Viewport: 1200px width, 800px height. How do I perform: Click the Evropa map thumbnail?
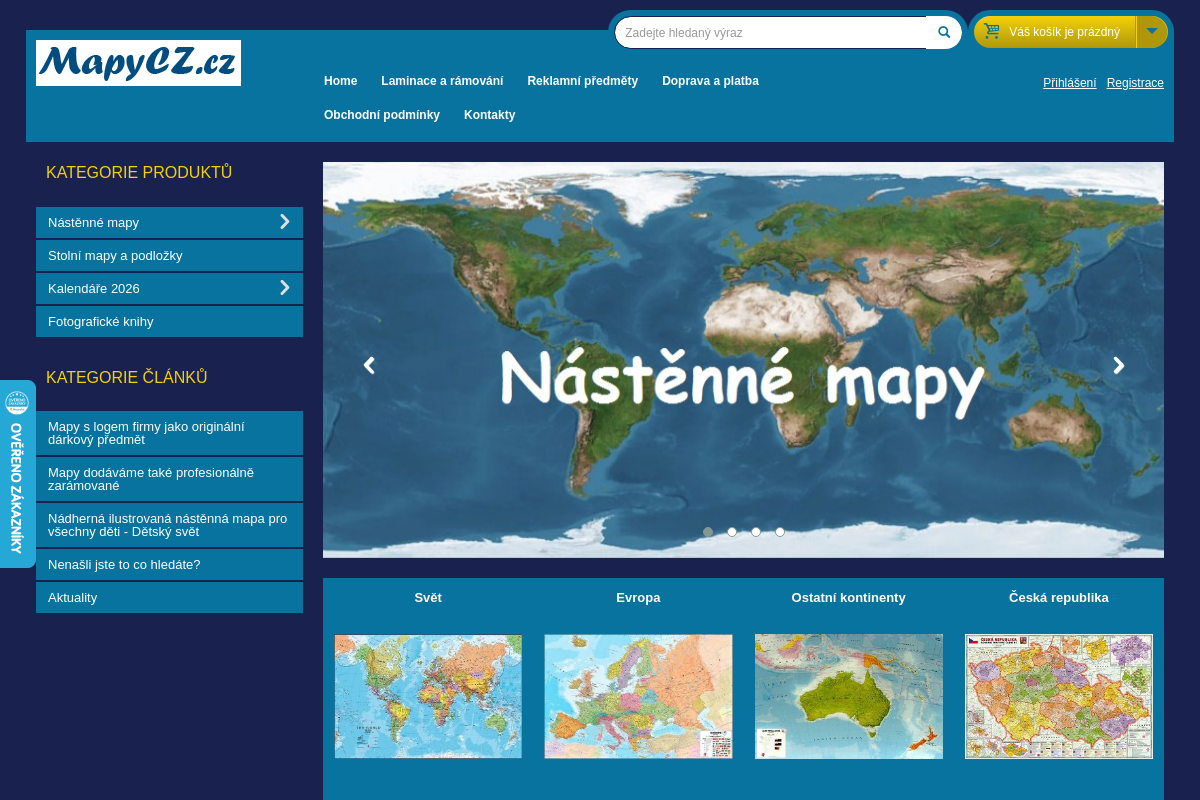click(x=638, y=696)
